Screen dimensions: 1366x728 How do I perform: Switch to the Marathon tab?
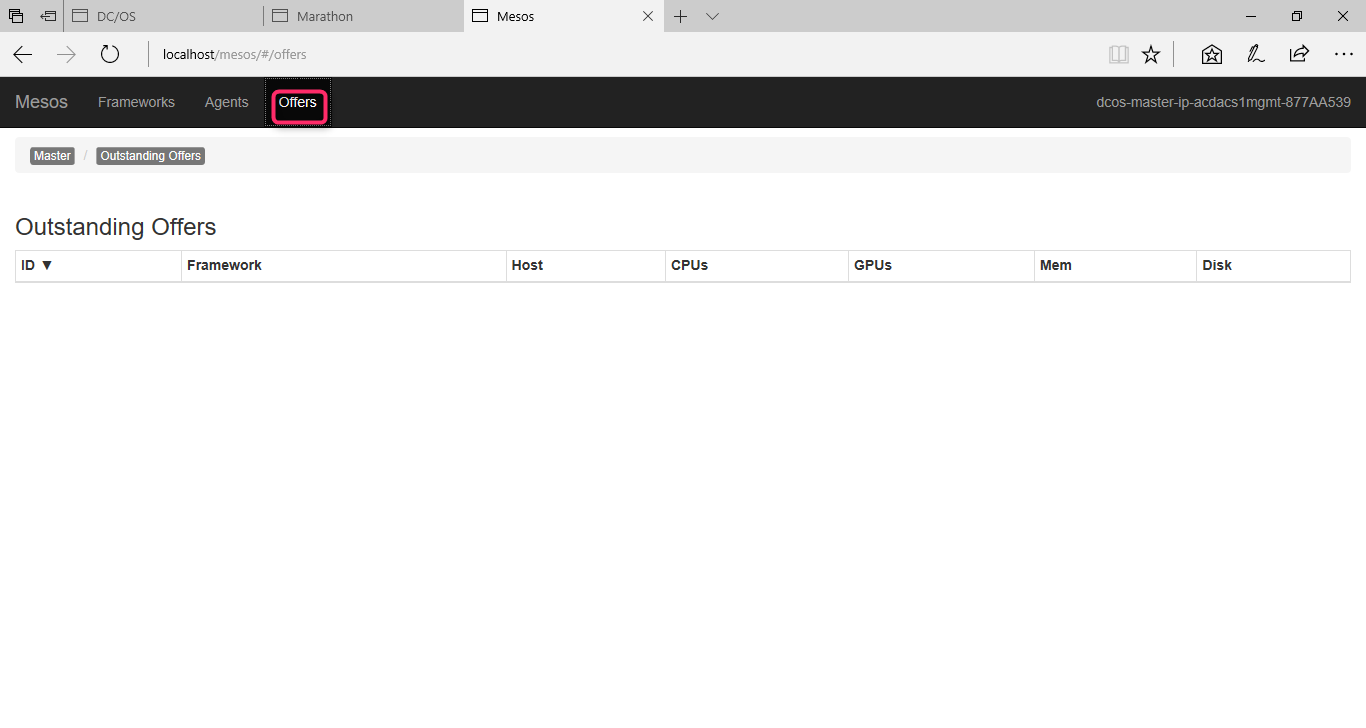coord(364,16)
